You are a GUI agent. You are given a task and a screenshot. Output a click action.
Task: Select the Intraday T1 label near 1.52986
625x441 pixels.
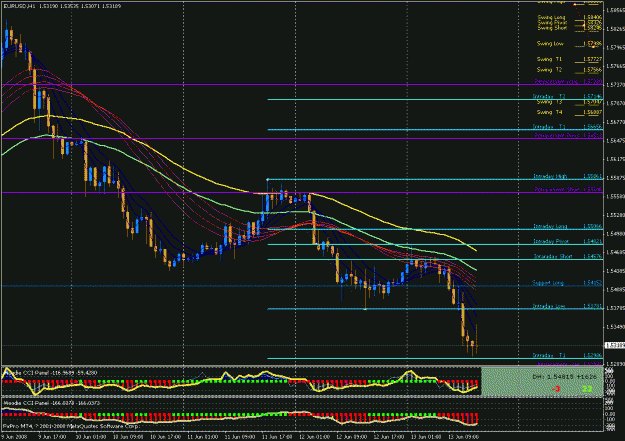549,355
